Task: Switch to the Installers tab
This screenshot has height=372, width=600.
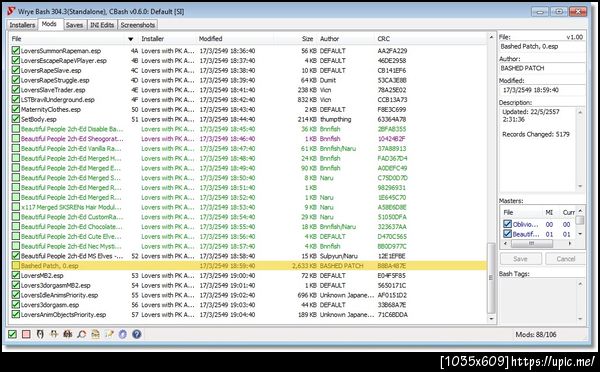Action: point(22,25)
